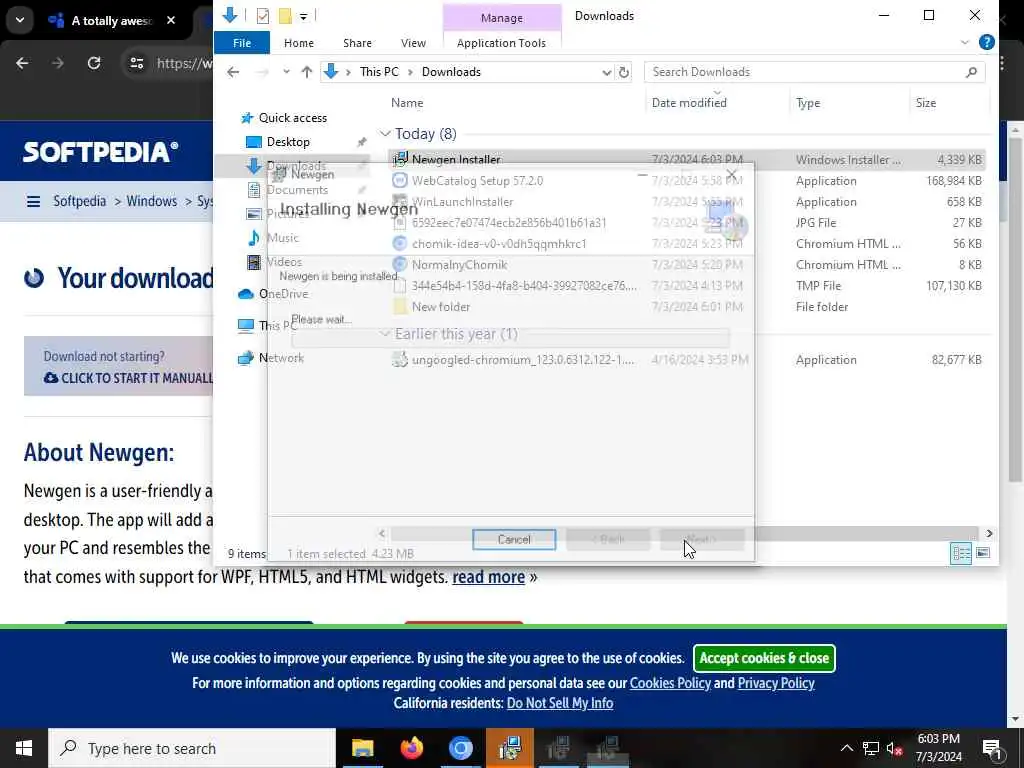
Task: Open the 'read more' link
Action: coord(488,577)
